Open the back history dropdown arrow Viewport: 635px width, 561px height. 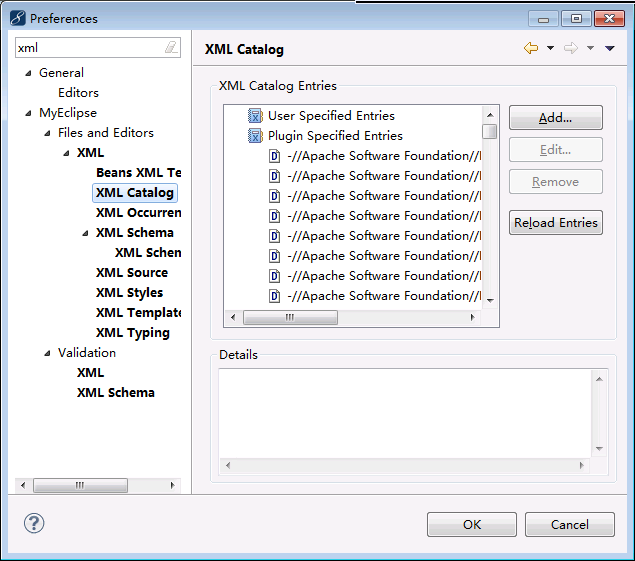(550, 48)
